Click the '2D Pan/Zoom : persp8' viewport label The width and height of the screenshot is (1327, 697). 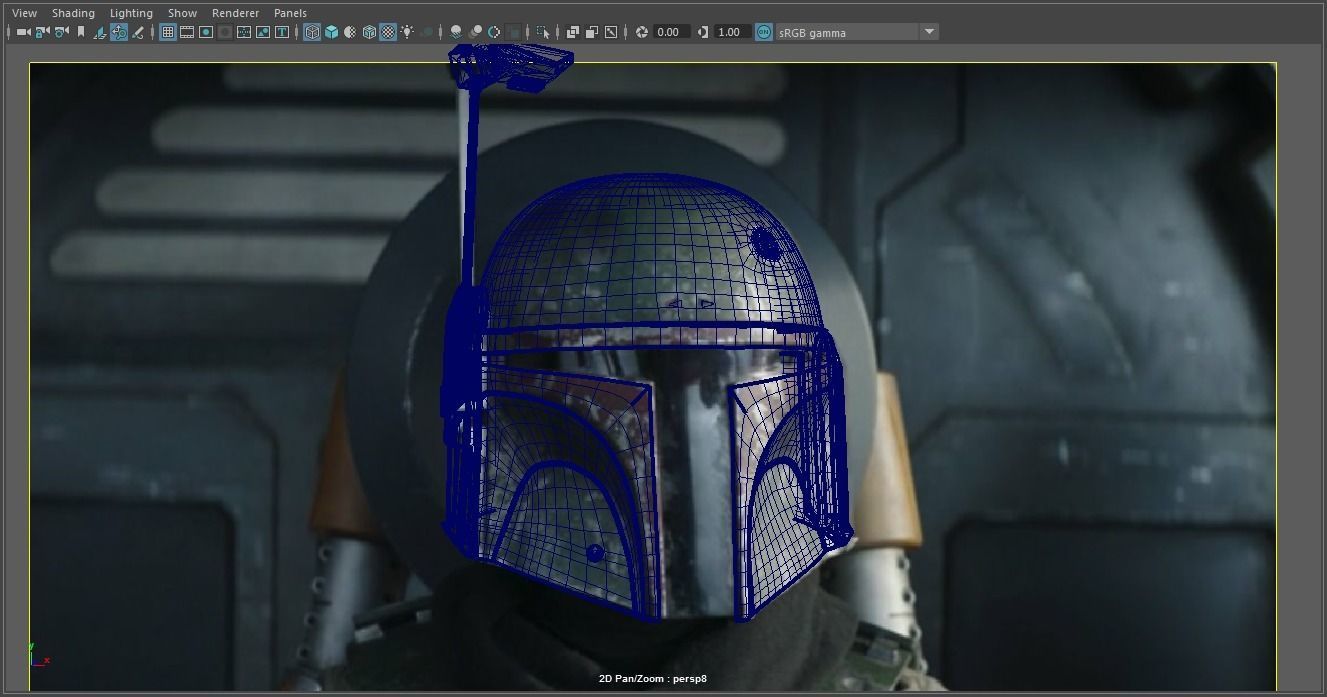(x=653, y=679)
